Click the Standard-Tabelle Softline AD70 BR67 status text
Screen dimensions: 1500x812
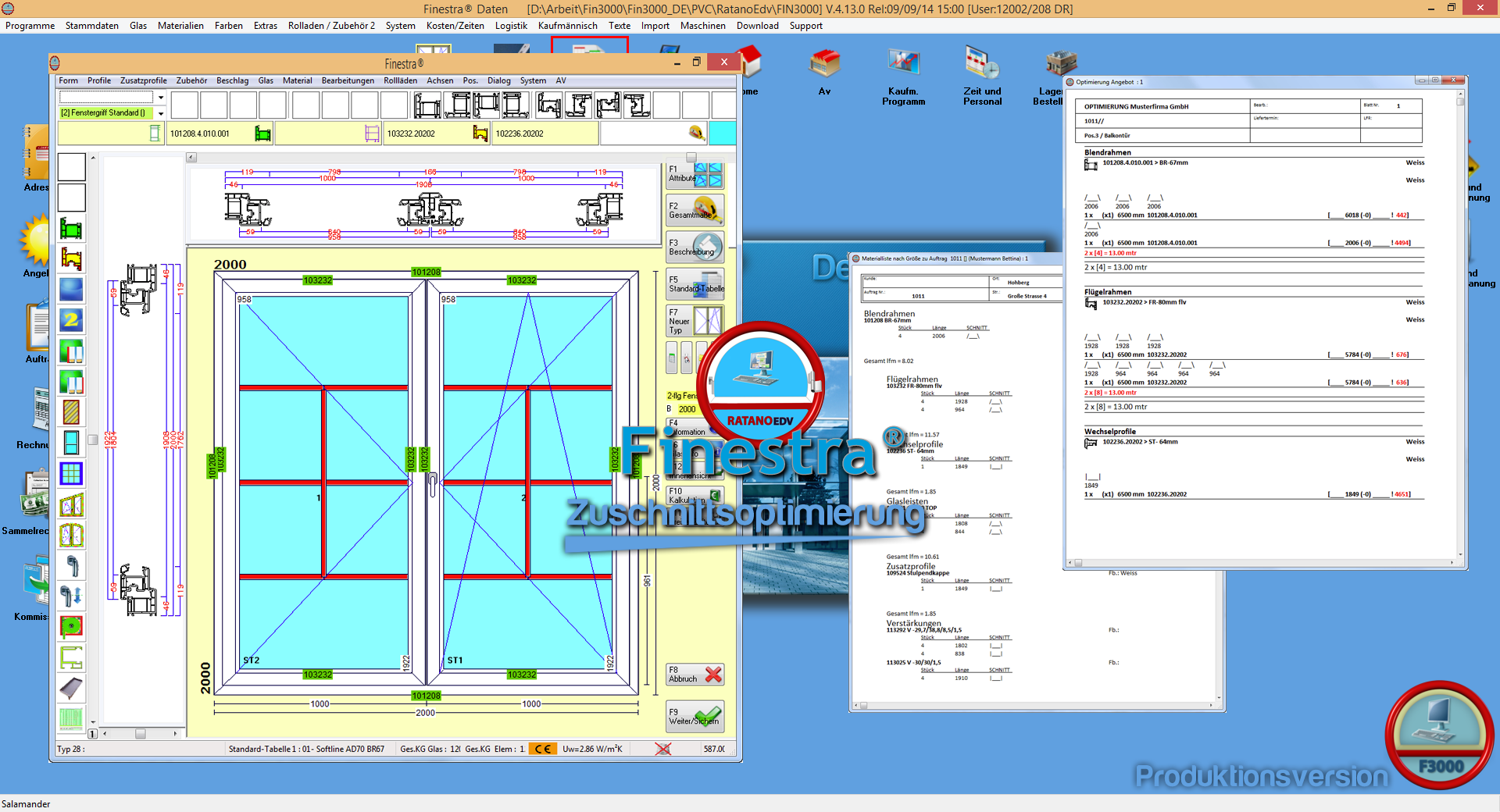(x=306, y=749)
